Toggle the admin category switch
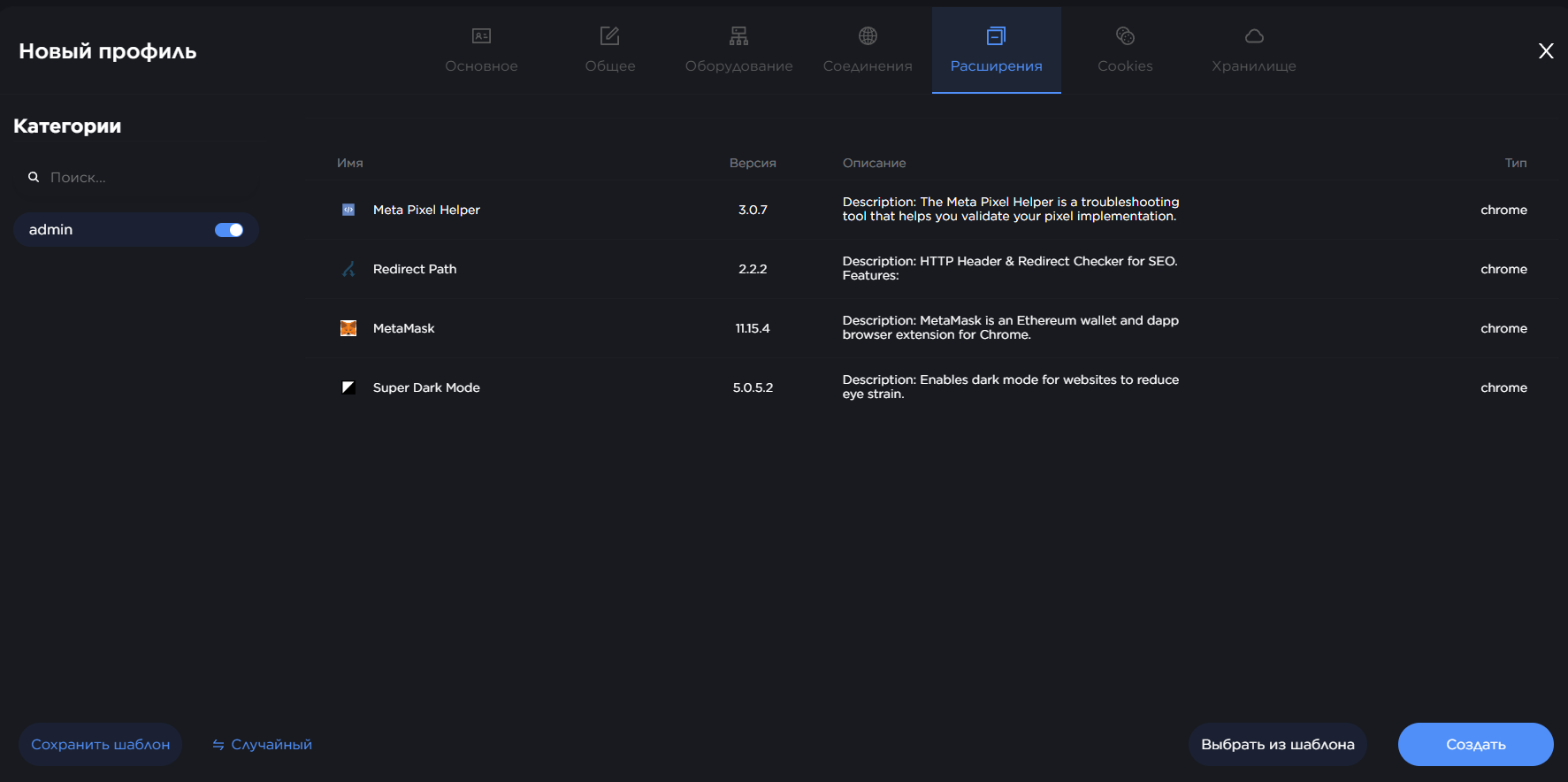The height and width of the screenshot is (782, 1568). pos(229,230)
